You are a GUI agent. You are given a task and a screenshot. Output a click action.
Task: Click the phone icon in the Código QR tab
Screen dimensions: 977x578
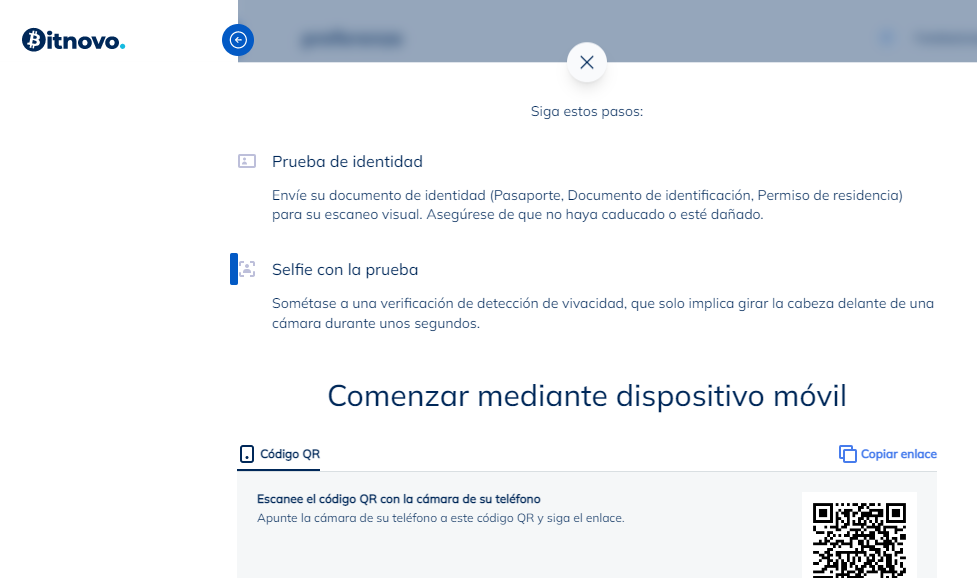point(247,454)
